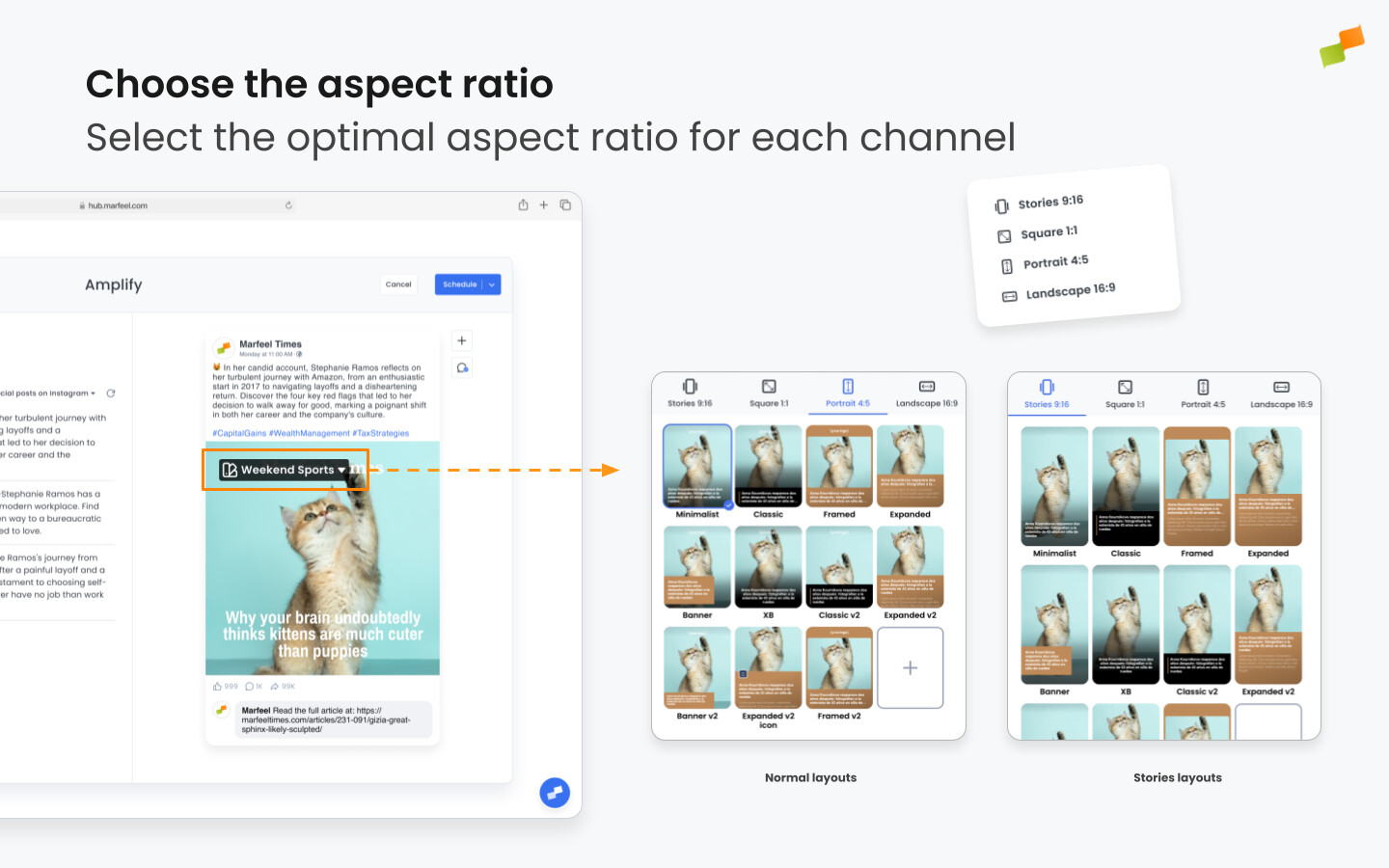The image size is (1389, 868).
Task: Select the Square 1:1 tab in Stories layouts
Action: [x=1124, y=393]
